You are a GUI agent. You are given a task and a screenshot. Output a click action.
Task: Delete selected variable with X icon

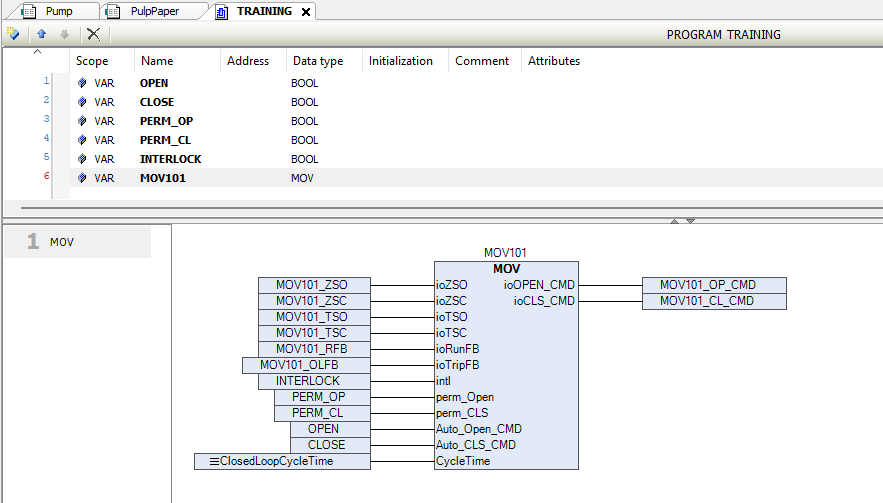(93, 34)
